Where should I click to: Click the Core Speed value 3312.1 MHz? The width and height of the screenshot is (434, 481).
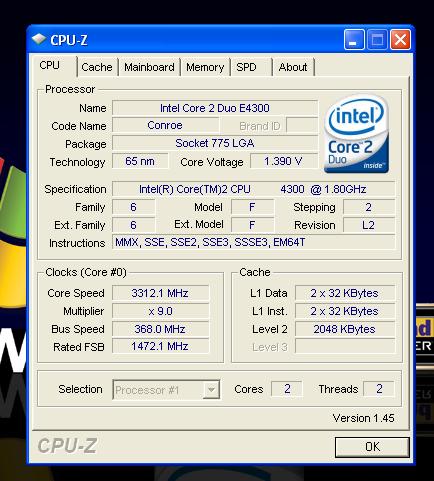pyautogui.click(x=160, y=293)
